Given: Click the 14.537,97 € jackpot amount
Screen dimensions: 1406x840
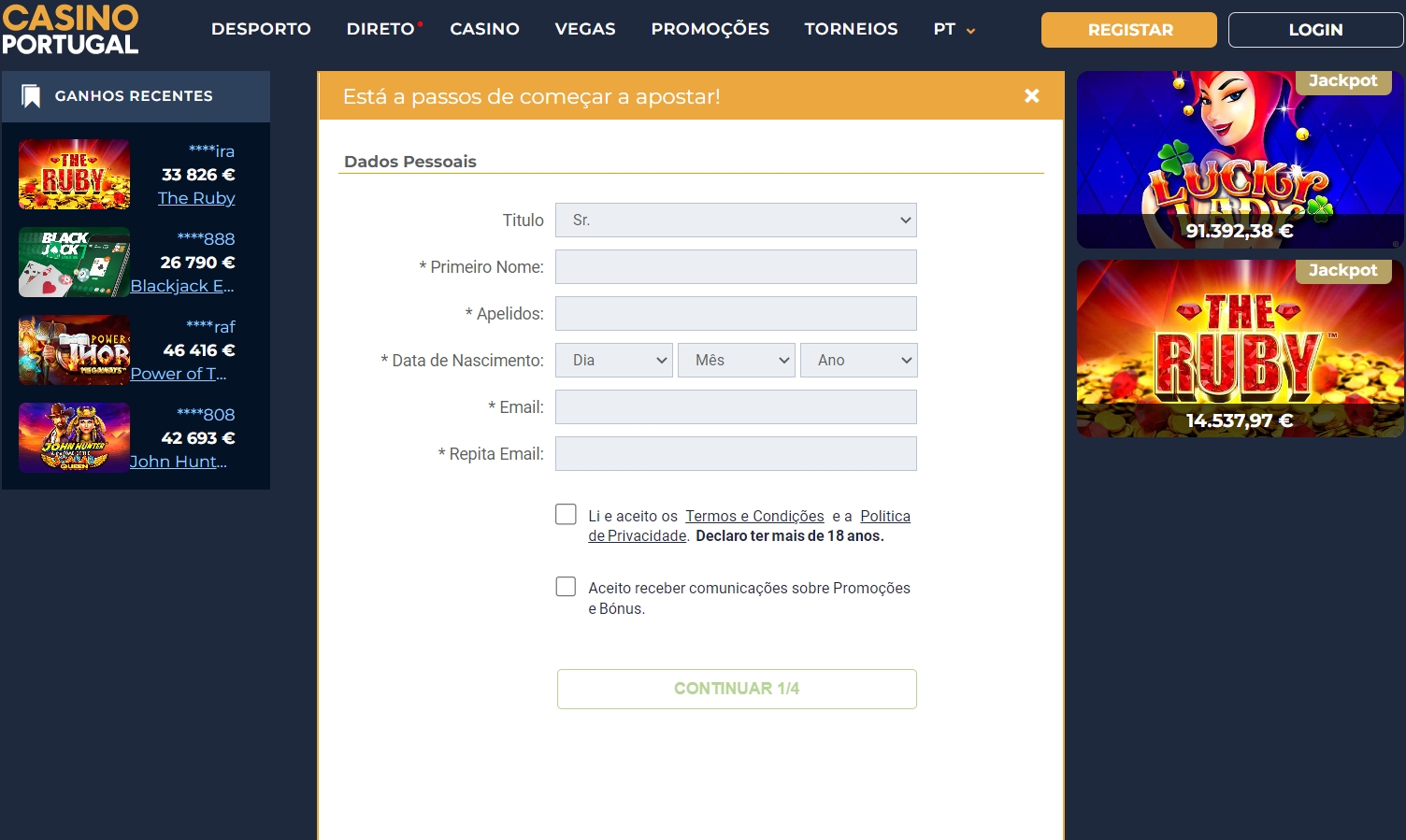Looking at the screenshot, I should coord(1240,420).
